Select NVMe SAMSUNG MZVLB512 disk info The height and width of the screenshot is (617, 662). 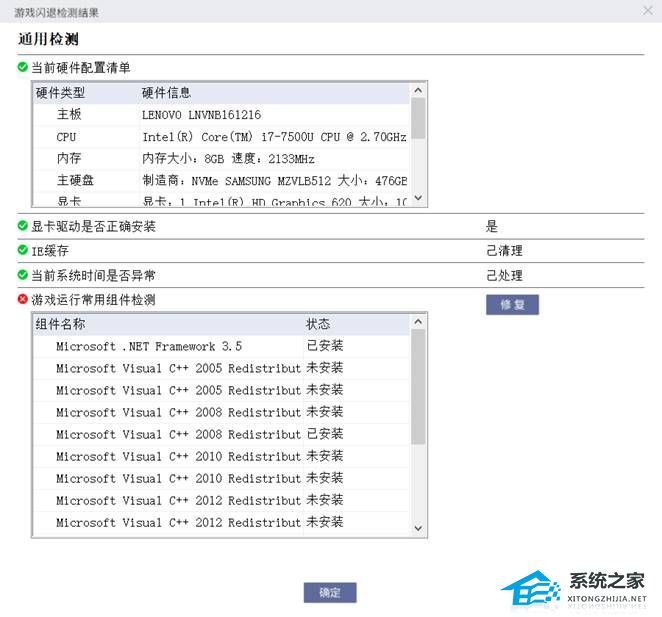(274, 181)
